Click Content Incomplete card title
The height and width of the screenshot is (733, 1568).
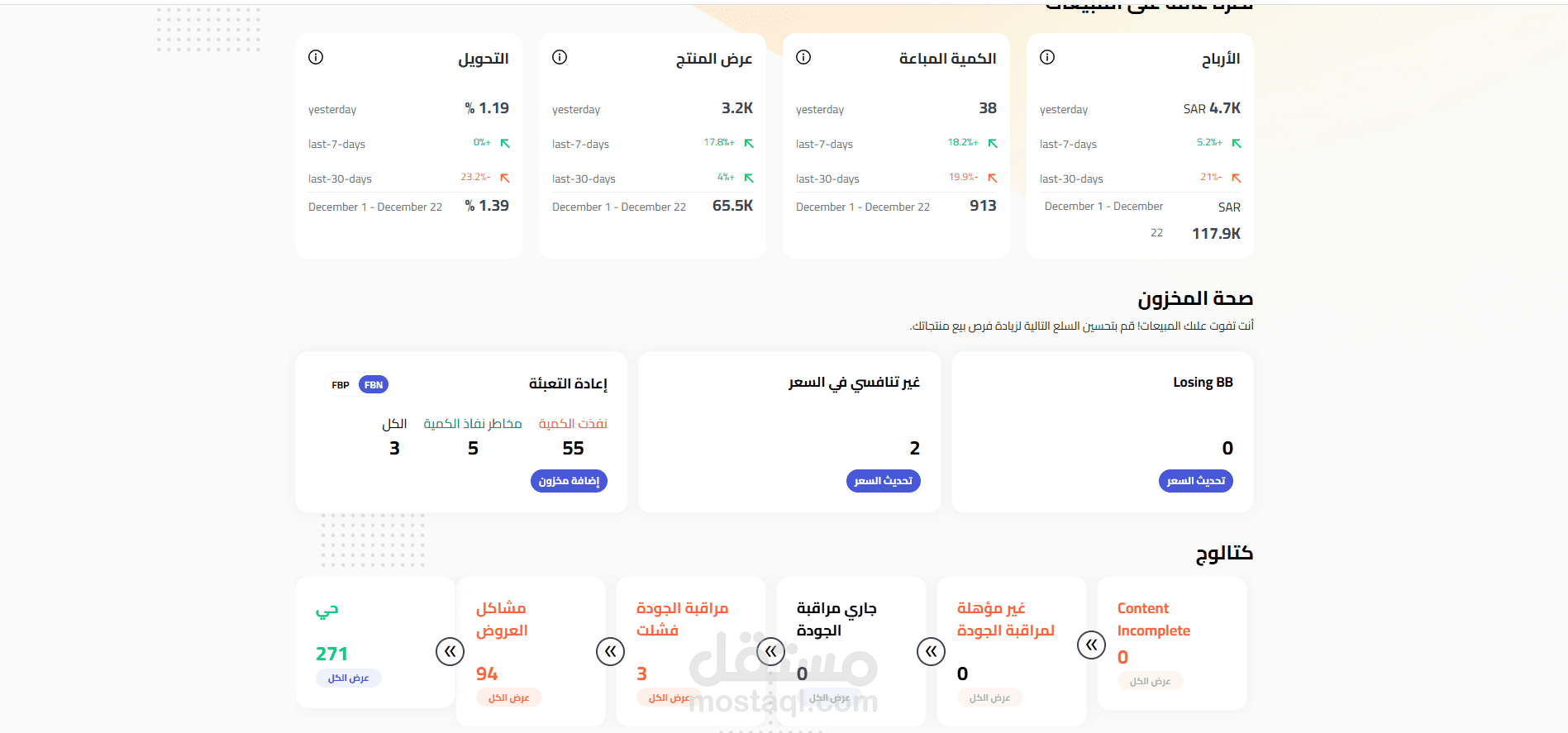(x=1154, y=619)
